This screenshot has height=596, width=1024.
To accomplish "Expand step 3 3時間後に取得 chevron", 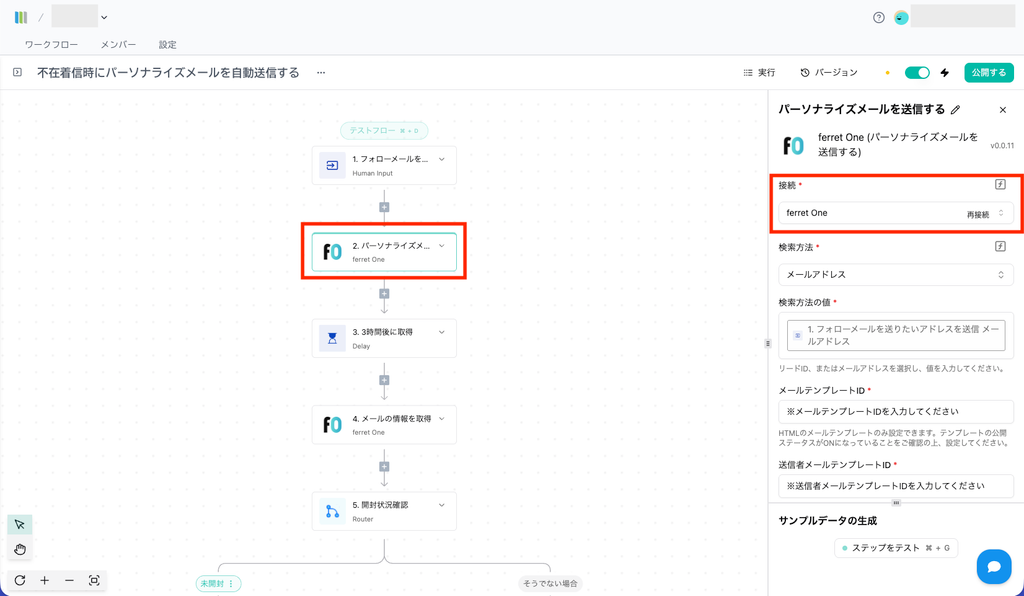I will [442, 332].
